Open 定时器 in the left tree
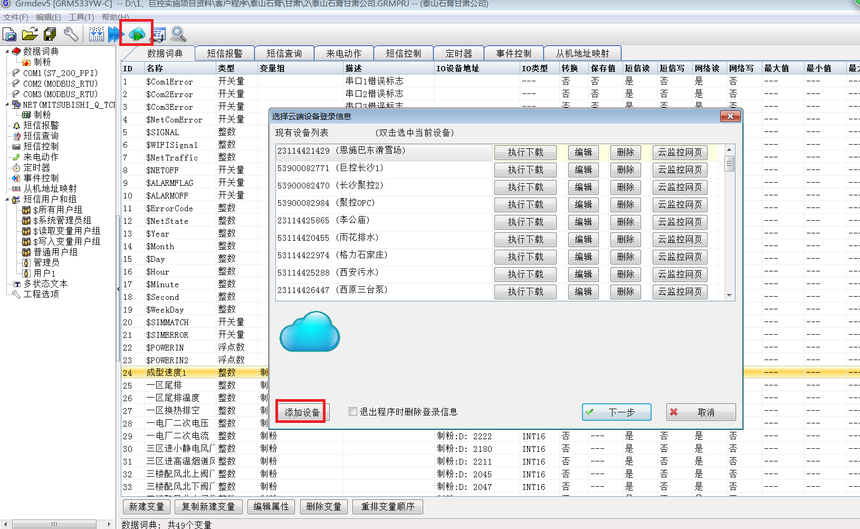The height and width of the screenshot is (529, 860). click(x=36, y=168)
